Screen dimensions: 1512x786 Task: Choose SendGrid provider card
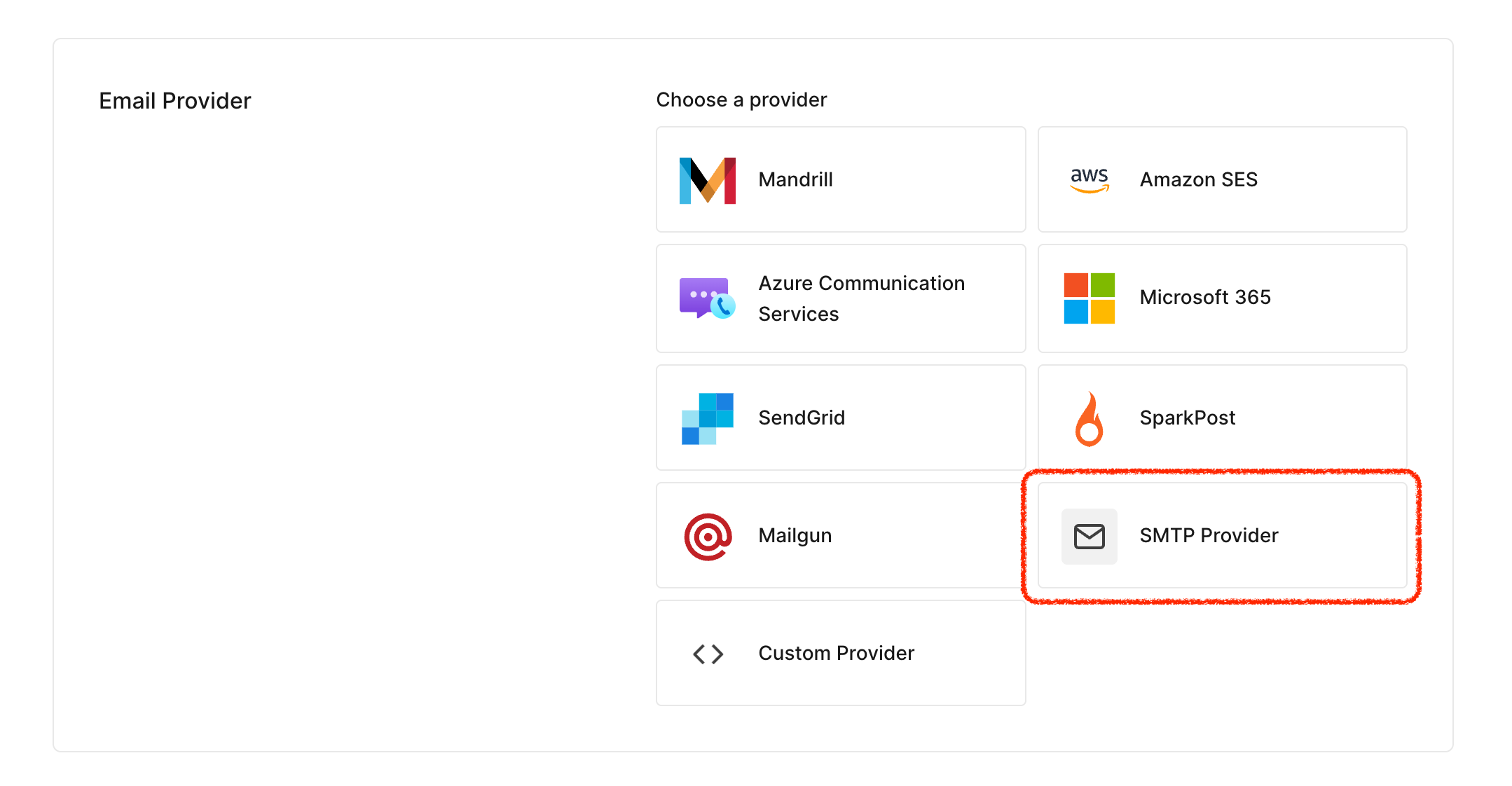(840, 418)
